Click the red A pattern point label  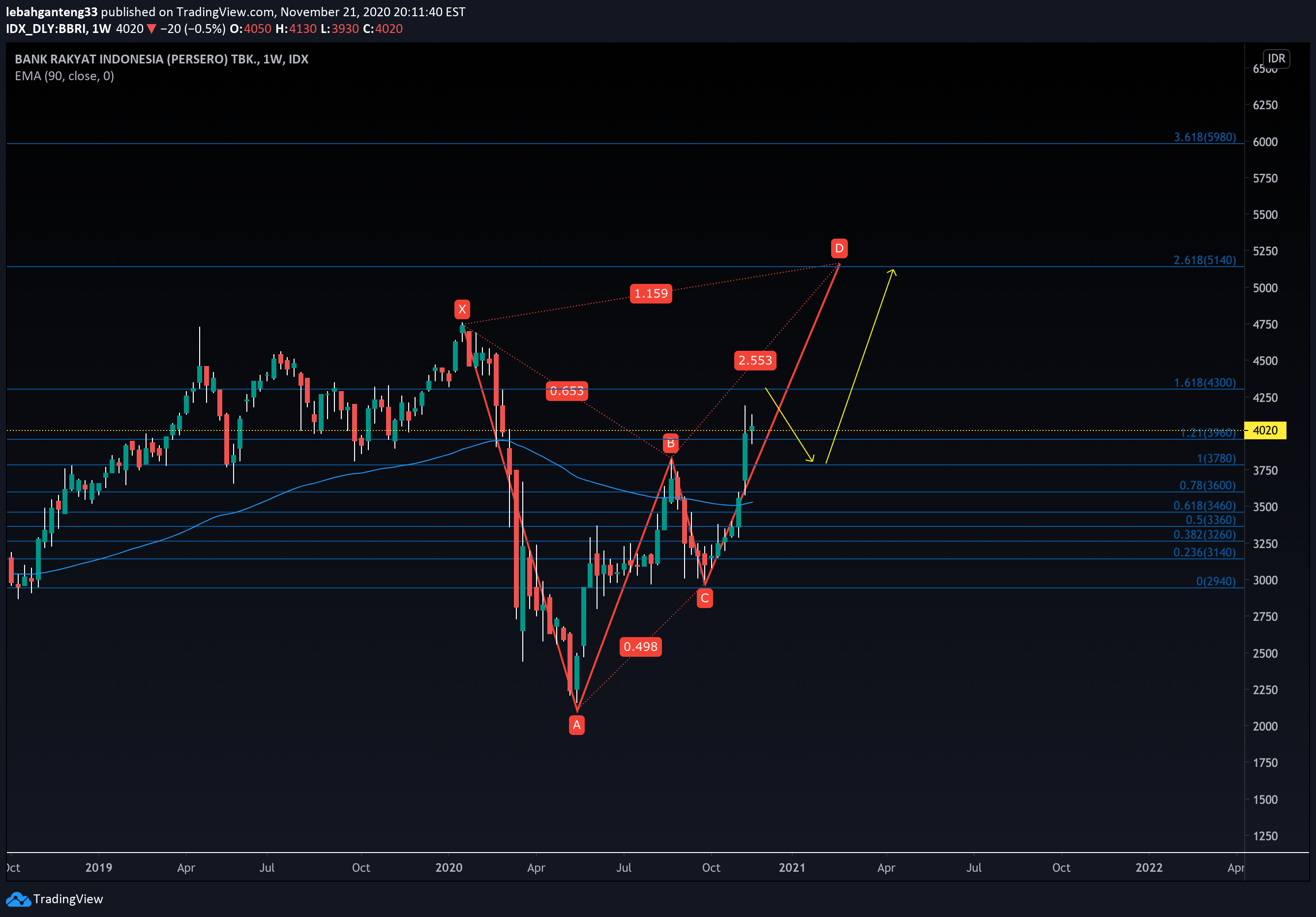[576, 725]
